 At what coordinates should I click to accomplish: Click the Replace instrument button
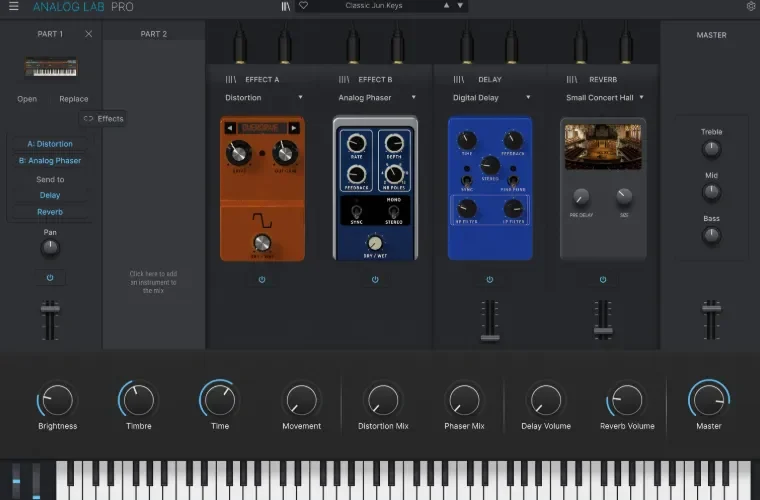[74, 99]
